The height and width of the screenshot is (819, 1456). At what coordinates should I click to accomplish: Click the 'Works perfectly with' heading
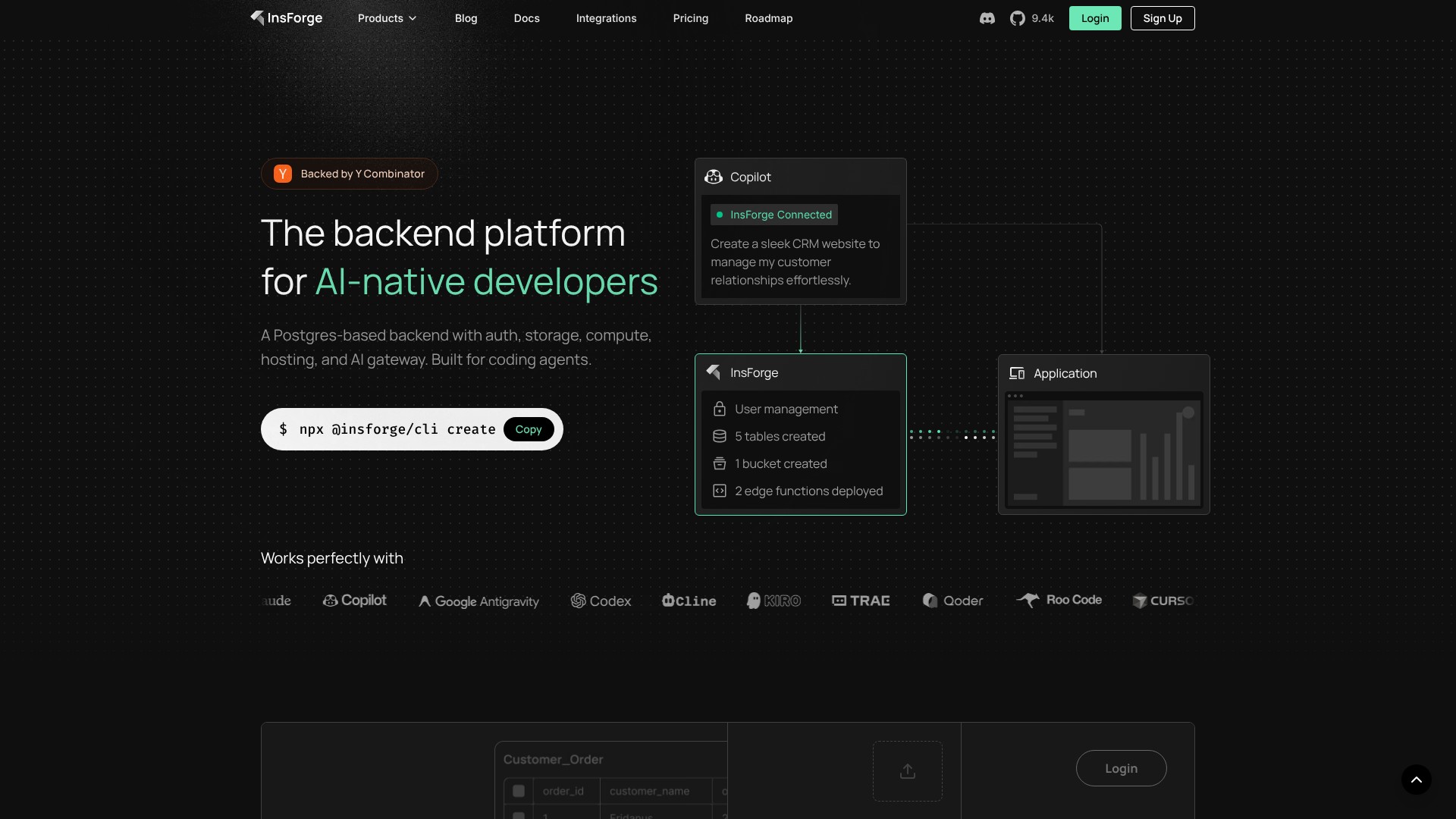click(332, 558)
